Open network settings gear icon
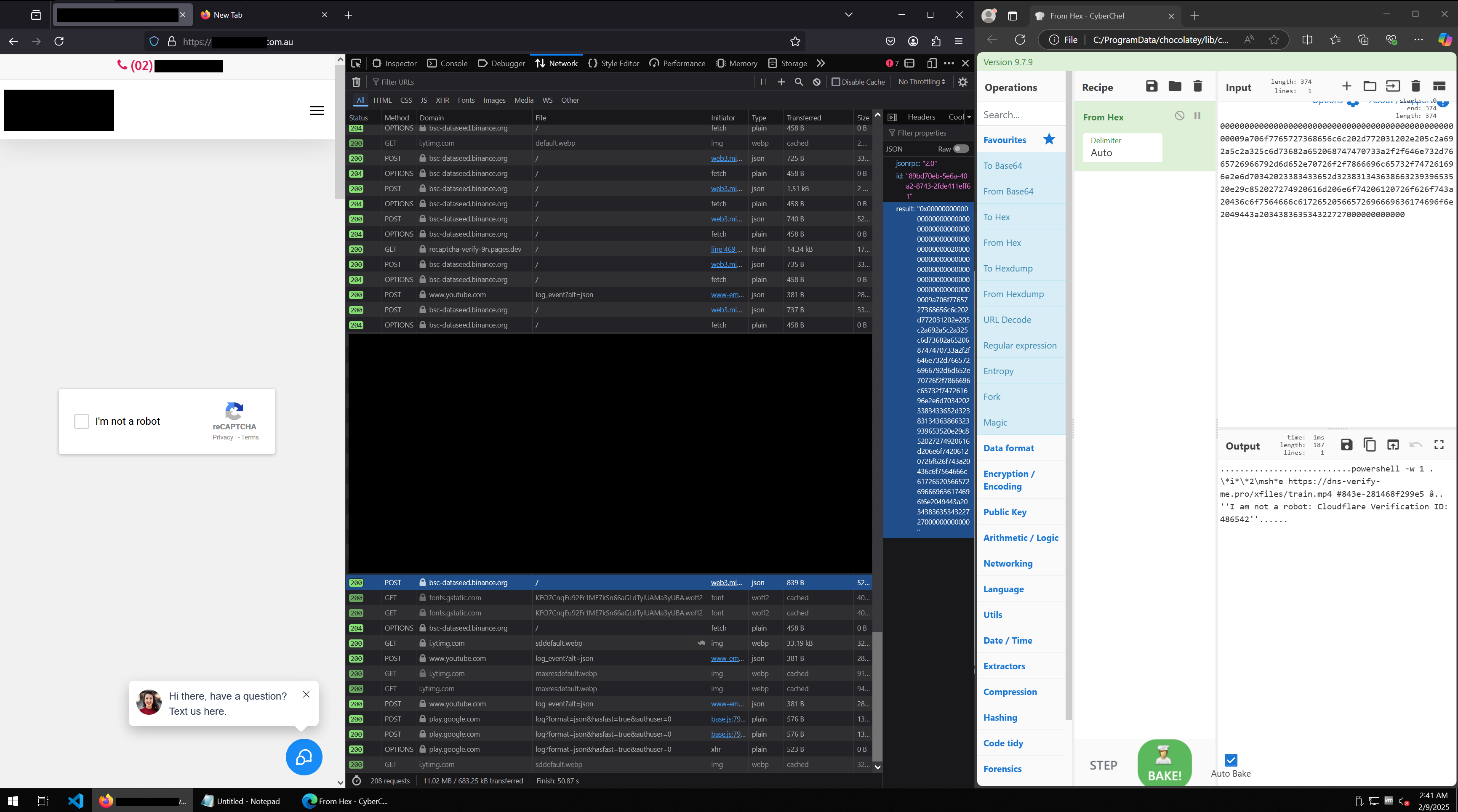The height and width of the screenshot is (812, 1458). point(963,82)
